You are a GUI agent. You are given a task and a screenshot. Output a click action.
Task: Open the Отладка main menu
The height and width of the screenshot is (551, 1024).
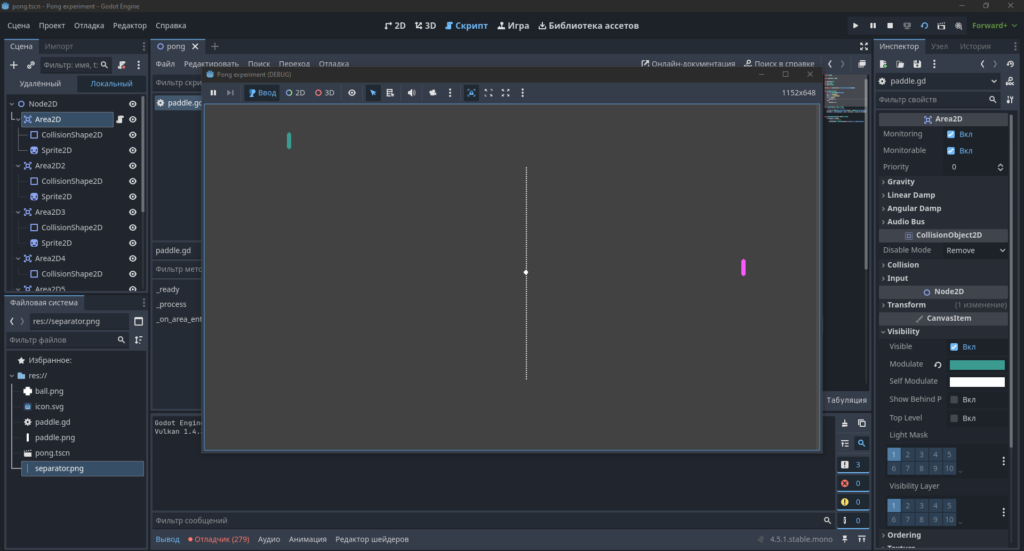tap(89, 25)
